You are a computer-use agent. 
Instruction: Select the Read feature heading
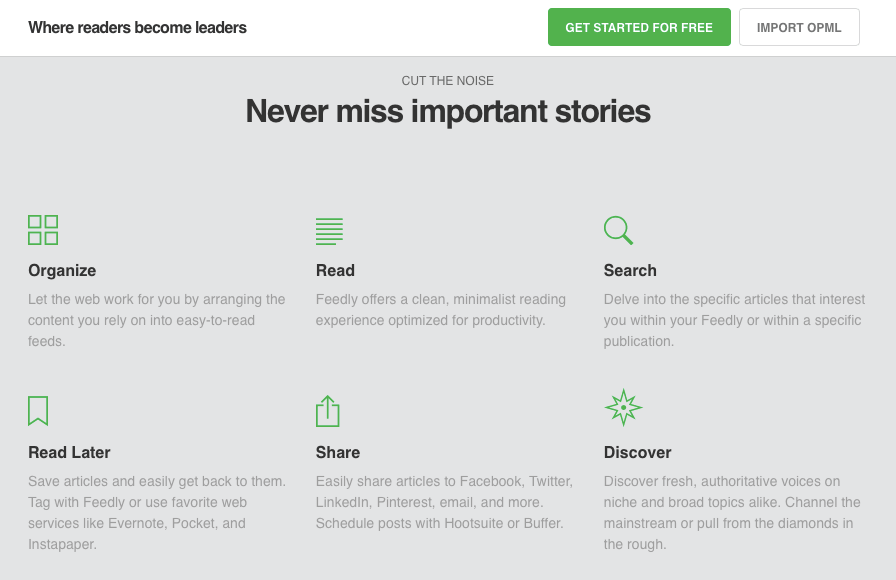click(335, 270)
